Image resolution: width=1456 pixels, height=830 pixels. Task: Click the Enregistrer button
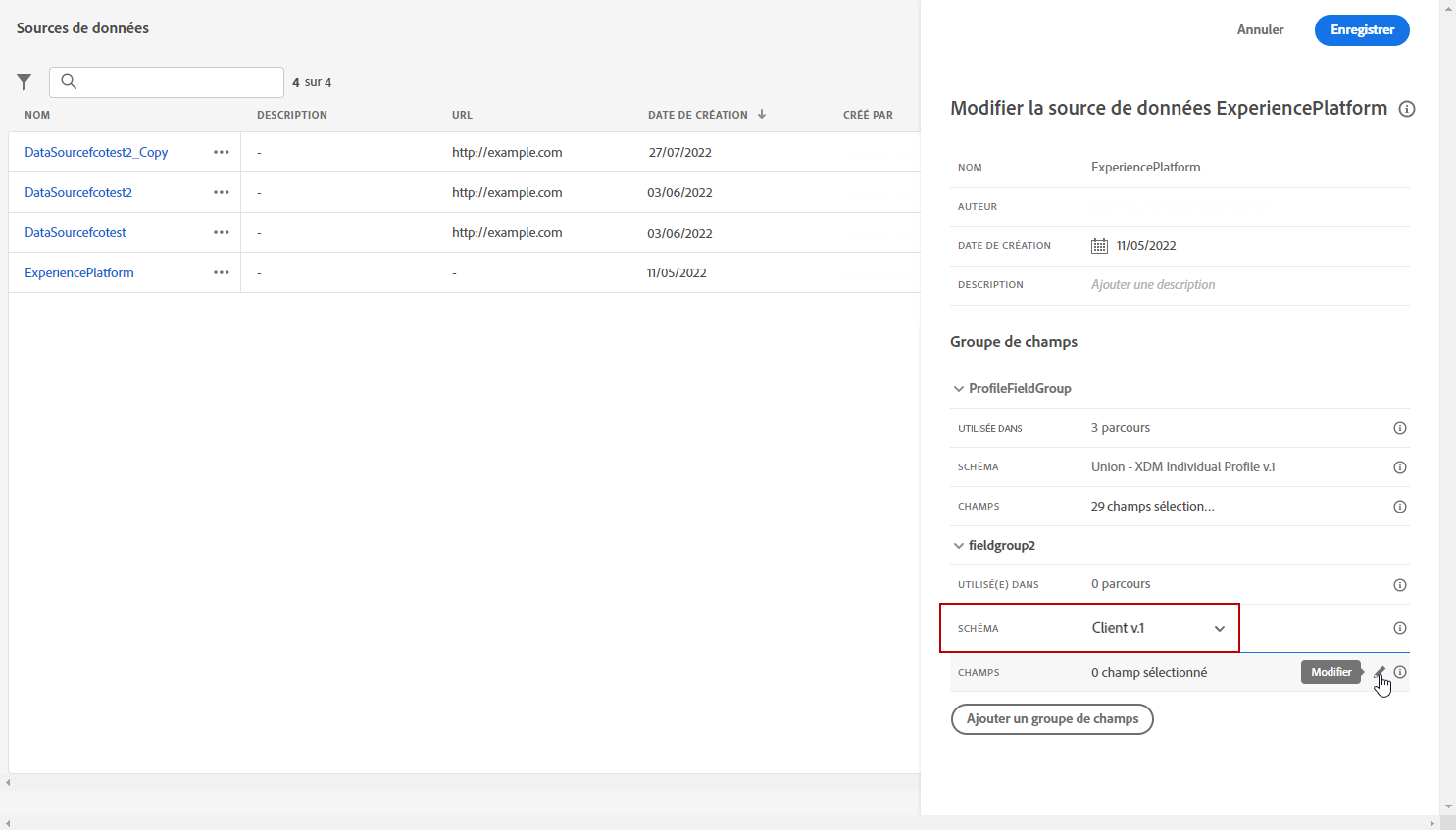[x=1362, y=30]
